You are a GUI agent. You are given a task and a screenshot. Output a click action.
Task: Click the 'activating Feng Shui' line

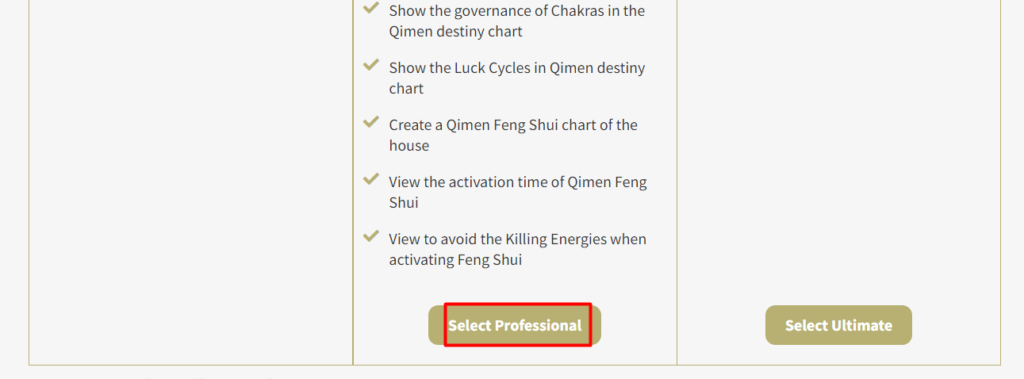click(456, 259)
